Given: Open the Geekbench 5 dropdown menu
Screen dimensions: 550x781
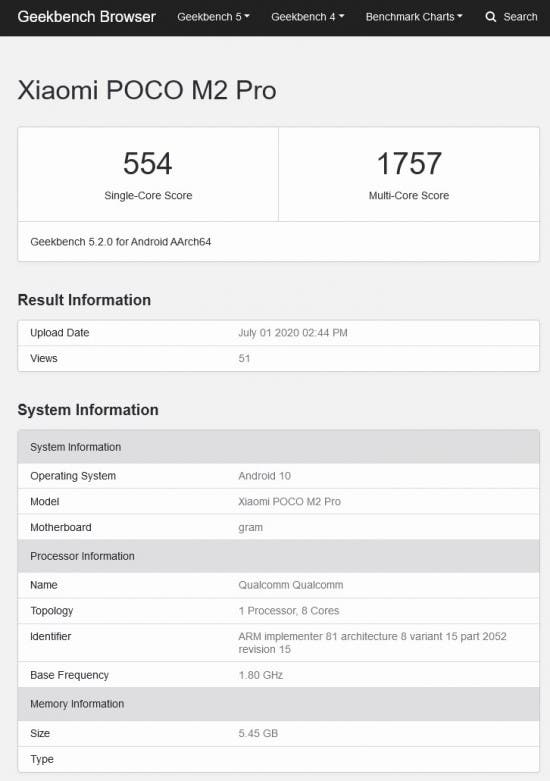Looking at the screenshot, I should pyautogui.click(x=213, y=17).
